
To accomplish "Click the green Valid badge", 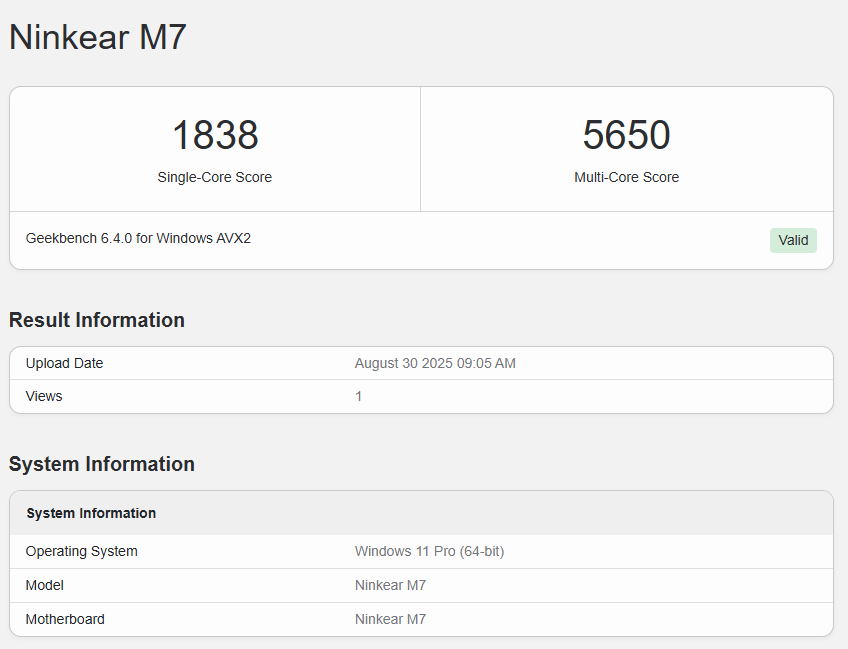I will pos(793,240).
